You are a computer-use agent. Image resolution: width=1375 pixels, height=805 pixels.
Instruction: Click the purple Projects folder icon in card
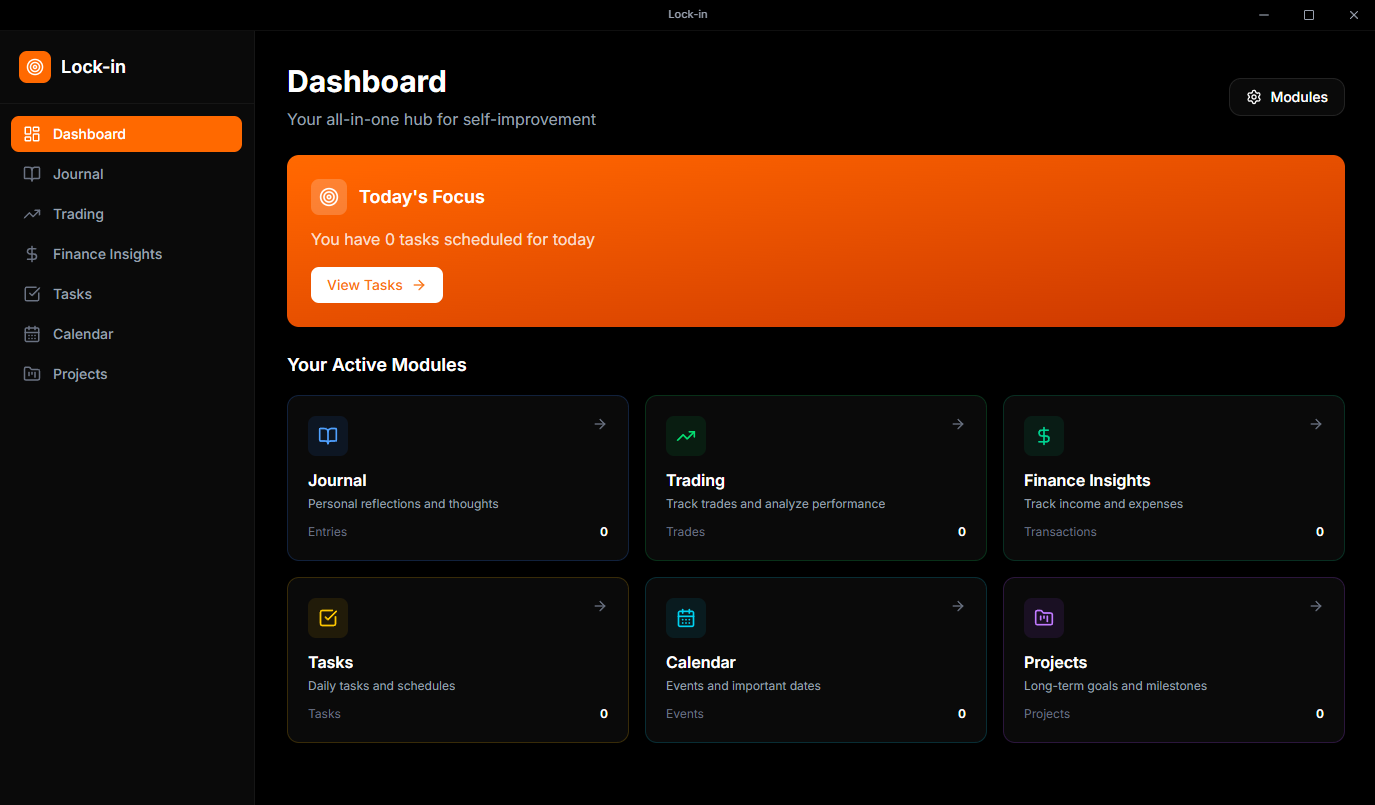click(x=1044, y=618)
